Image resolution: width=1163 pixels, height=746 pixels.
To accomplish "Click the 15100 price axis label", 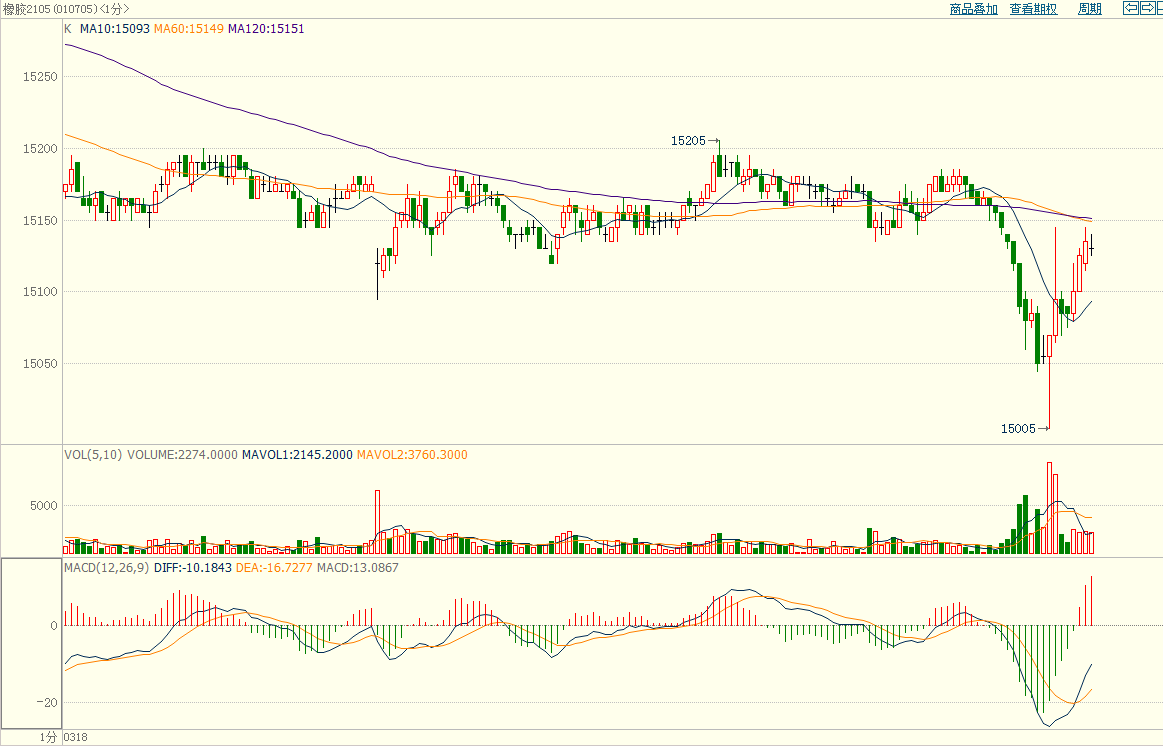I will coord(40,292).
